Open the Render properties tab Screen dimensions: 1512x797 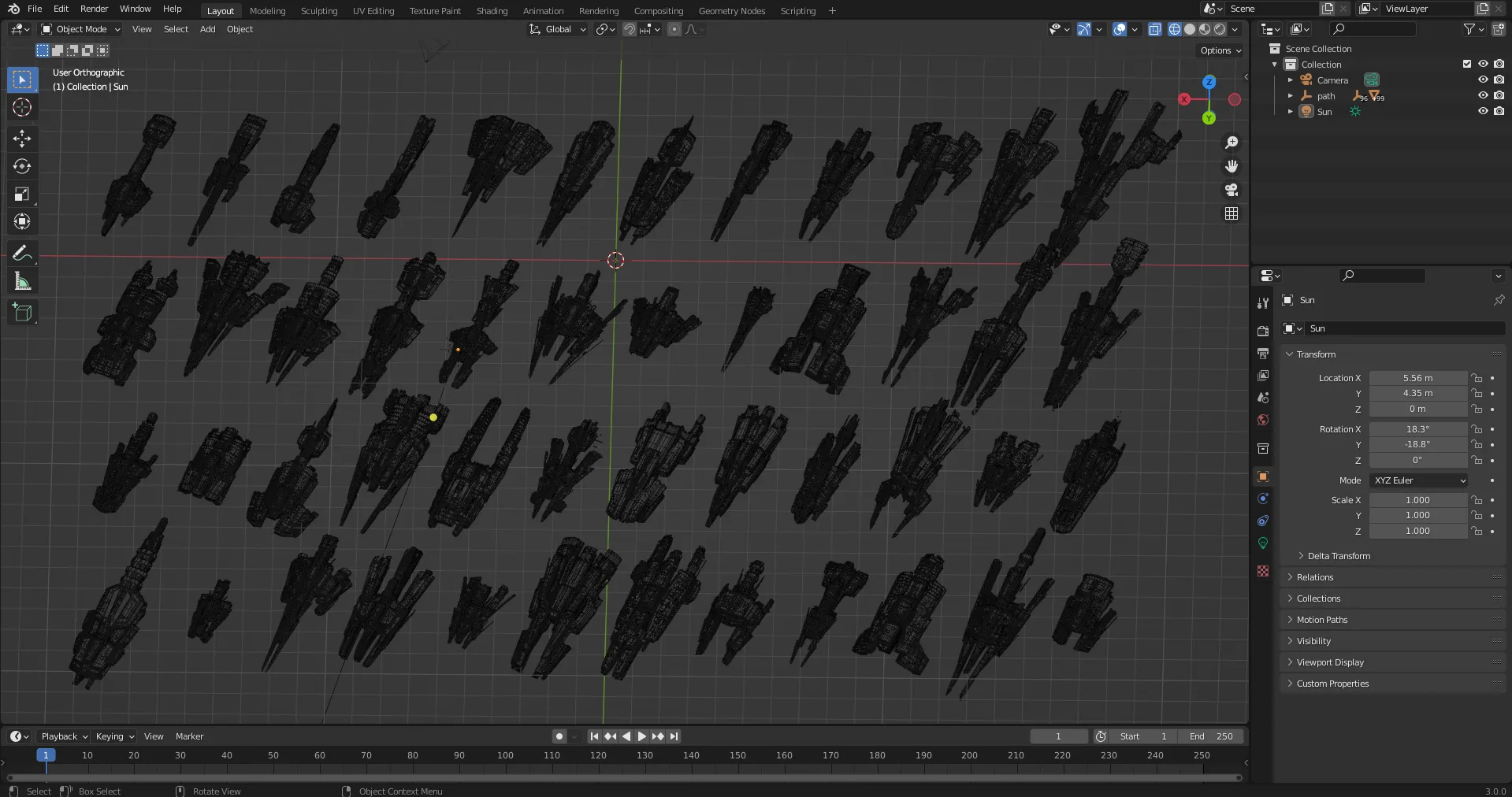[1263, 332]
